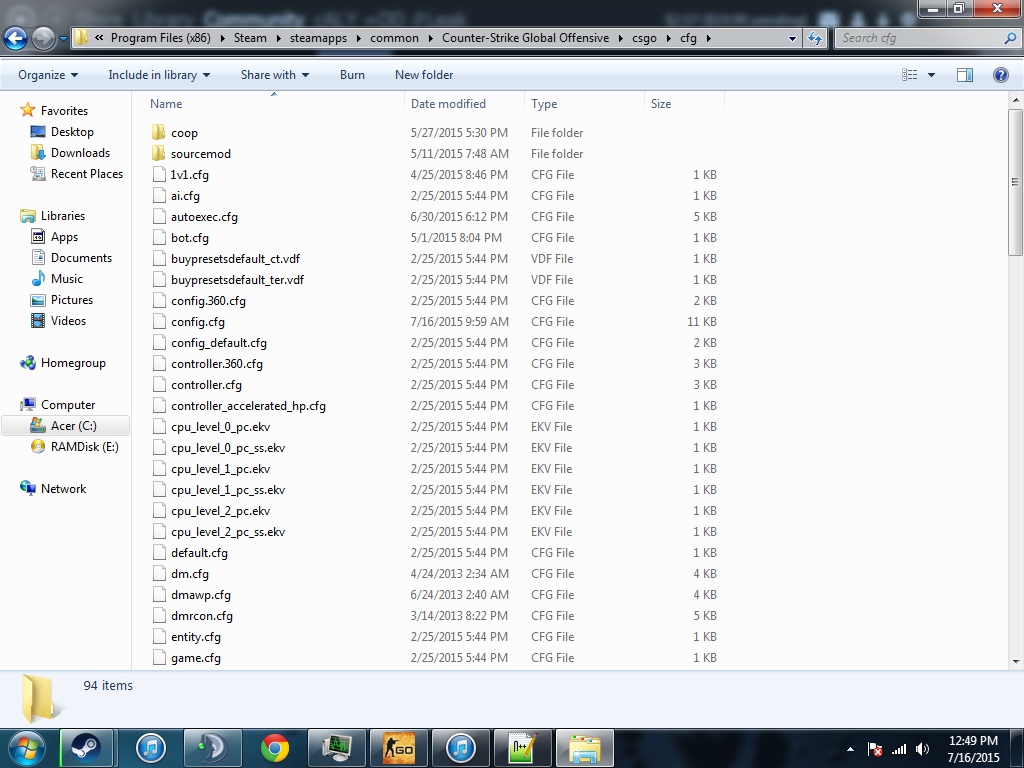Open CS:GO from the taskbar

(398, 748)
